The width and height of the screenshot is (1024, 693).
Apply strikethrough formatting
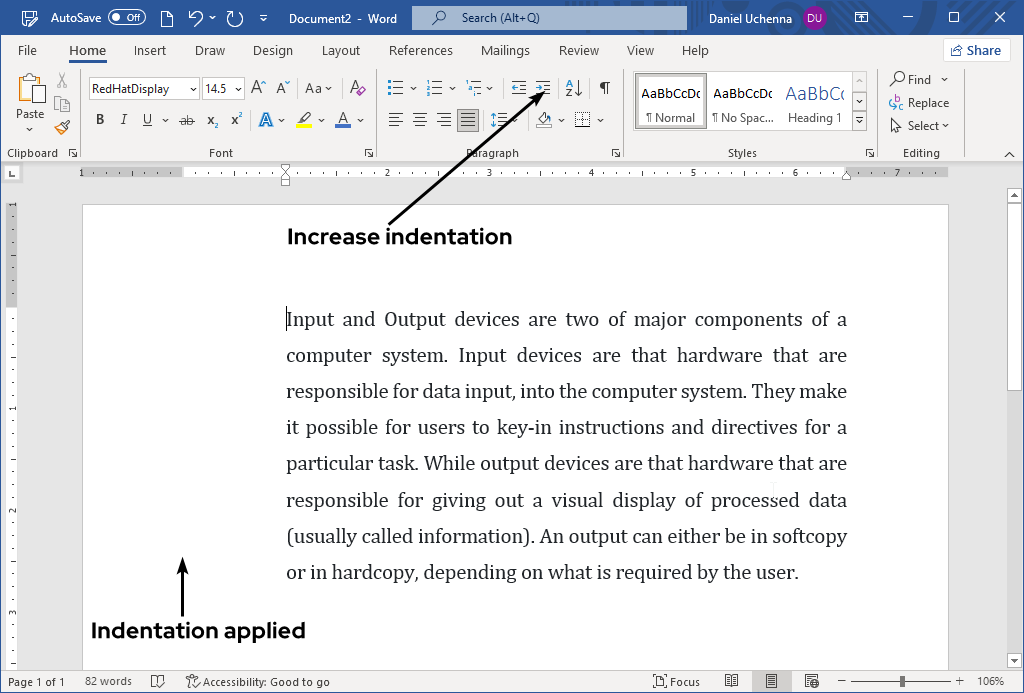(187, 119)
